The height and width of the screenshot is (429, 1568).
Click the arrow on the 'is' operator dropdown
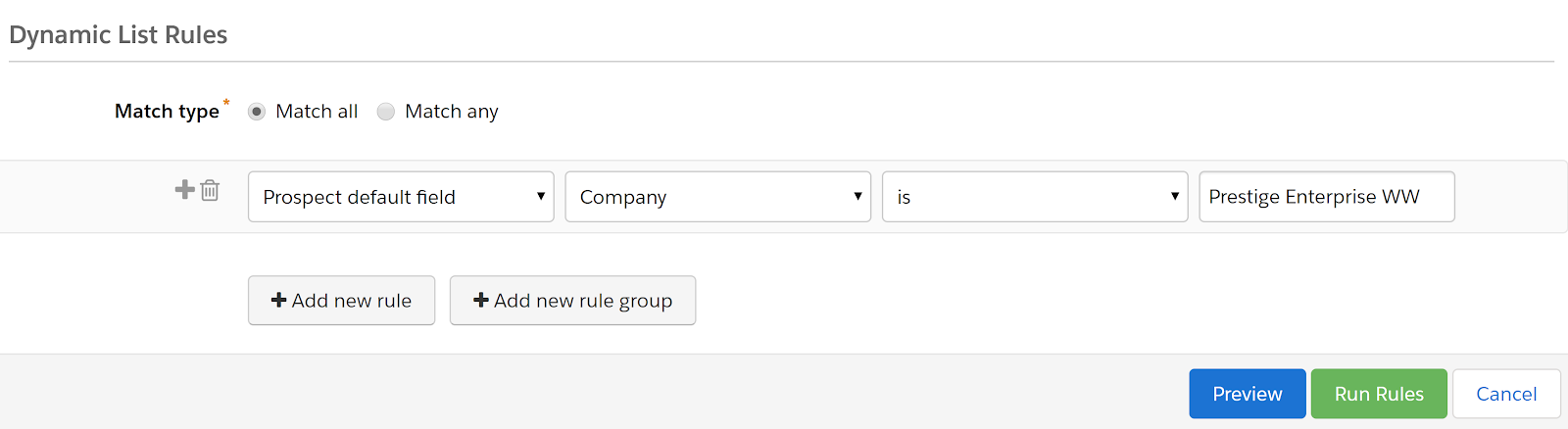[x=1174, y=196]
